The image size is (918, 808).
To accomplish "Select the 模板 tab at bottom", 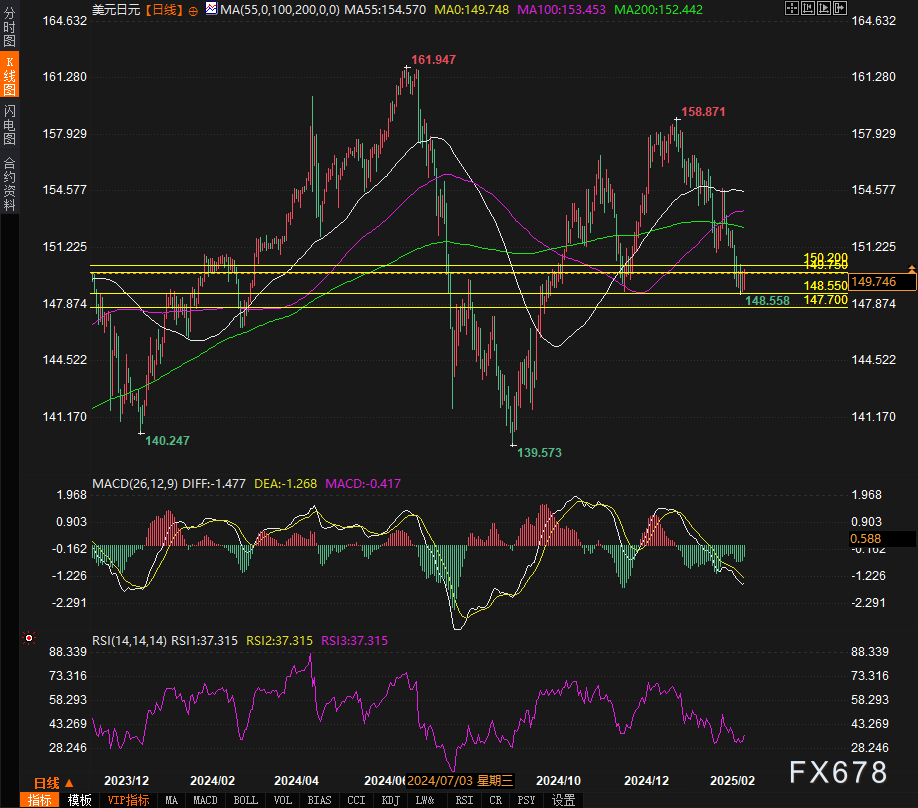I will pos(79,800).
